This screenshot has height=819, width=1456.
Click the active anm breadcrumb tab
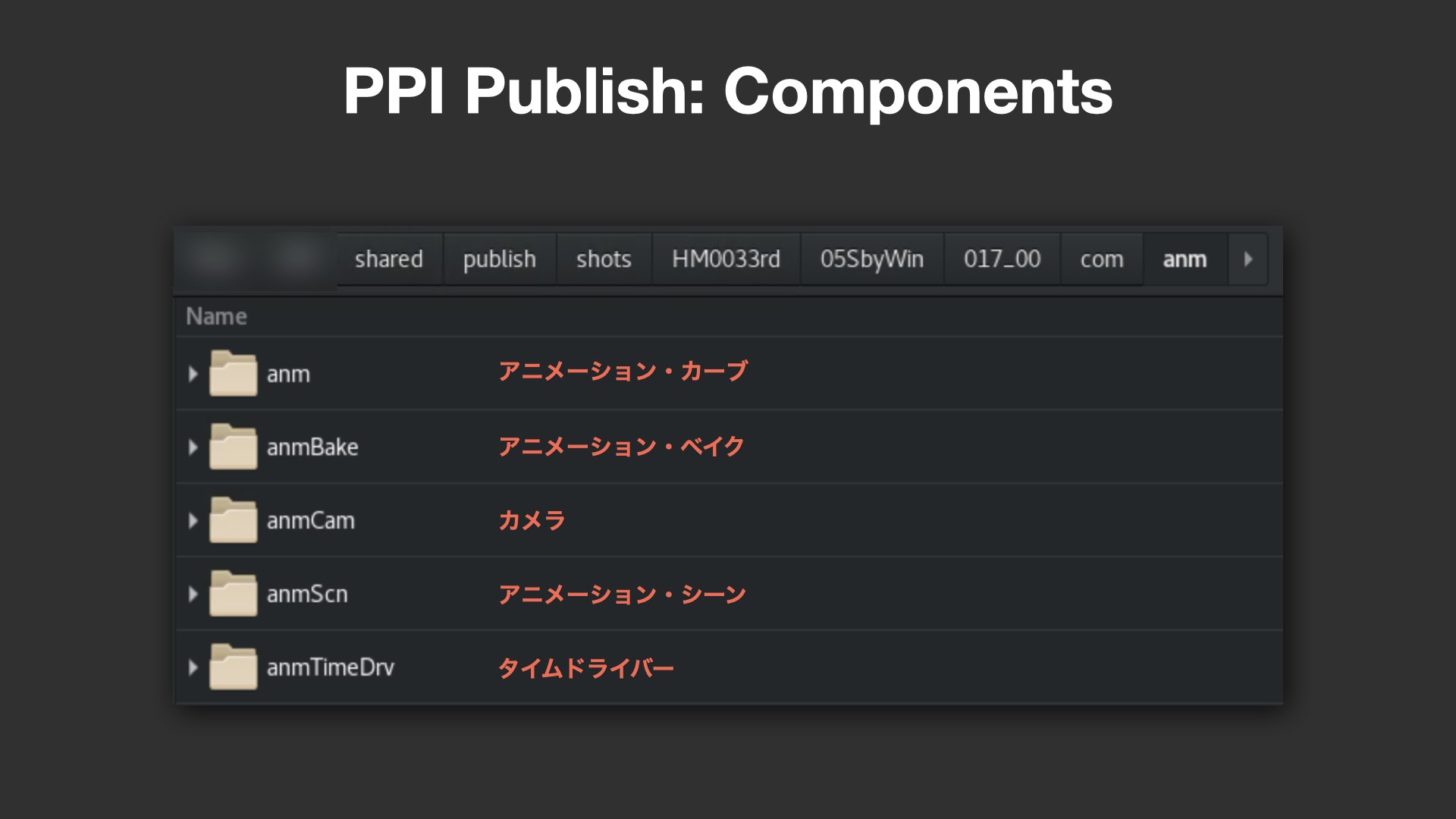click(x=1185, y=259)
